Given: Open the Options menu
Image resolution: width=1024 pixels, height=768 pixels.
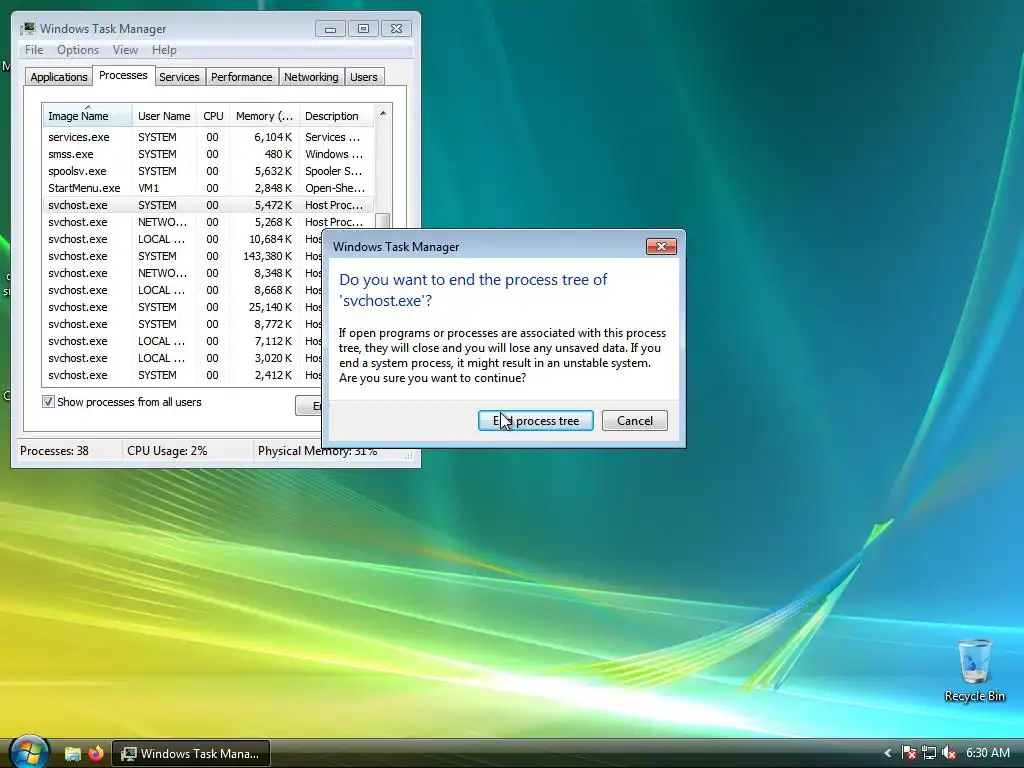Looking at the screenshot, I should coord(78,50).
